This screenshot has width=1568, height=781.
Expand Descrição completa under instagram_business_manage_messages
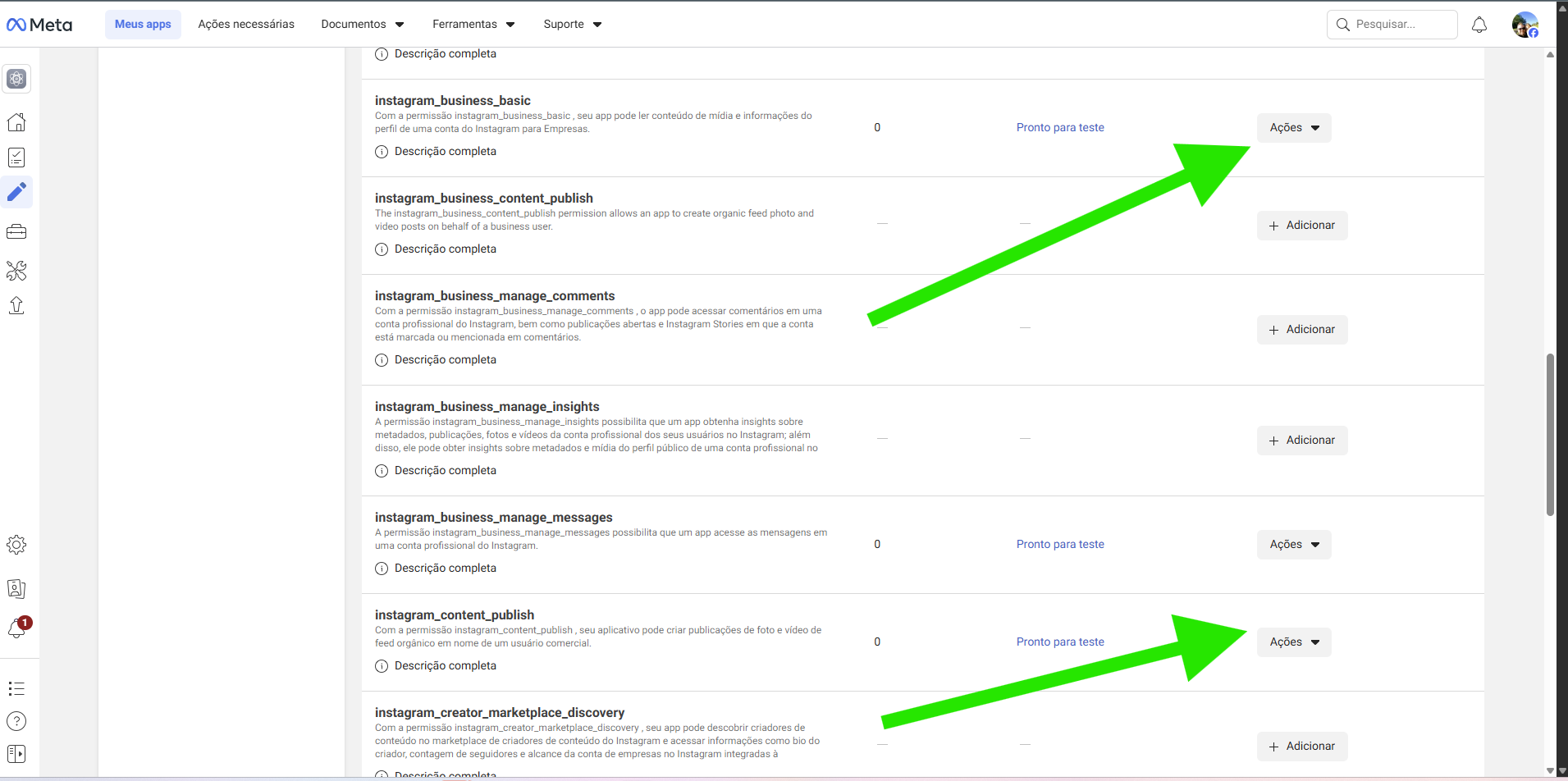[x=445, y=569]
